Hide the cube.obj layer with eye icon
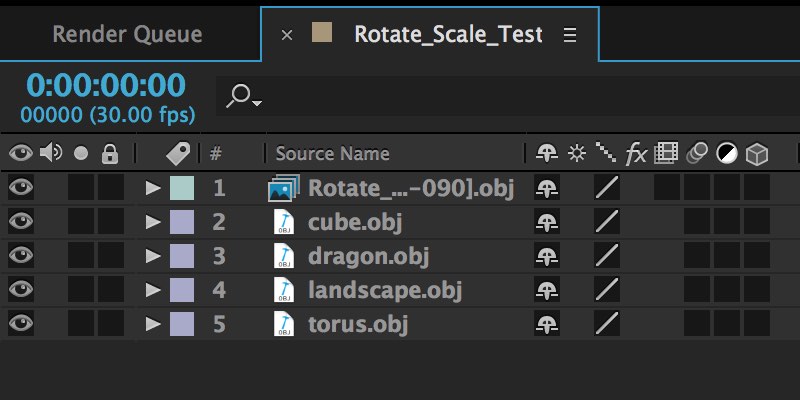 click(20, 221)
